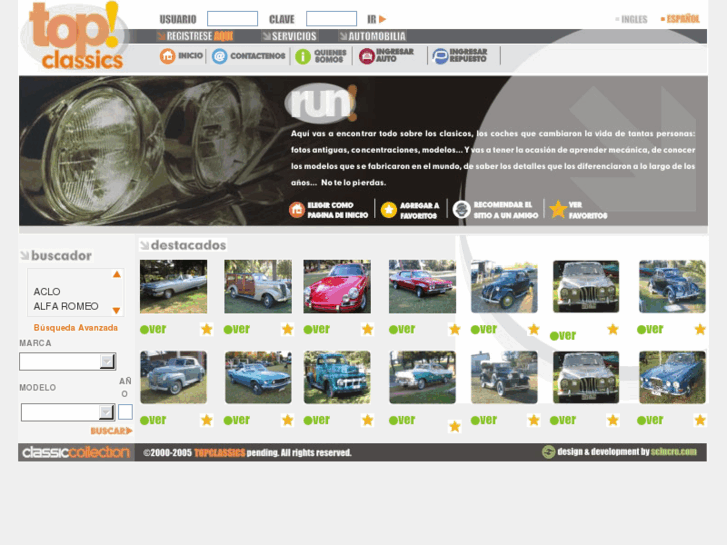The height and width of the screenshot is (545, 727).
Task: Click the TOPCLASSICS link in the footer
Action: tap(219, 453)
